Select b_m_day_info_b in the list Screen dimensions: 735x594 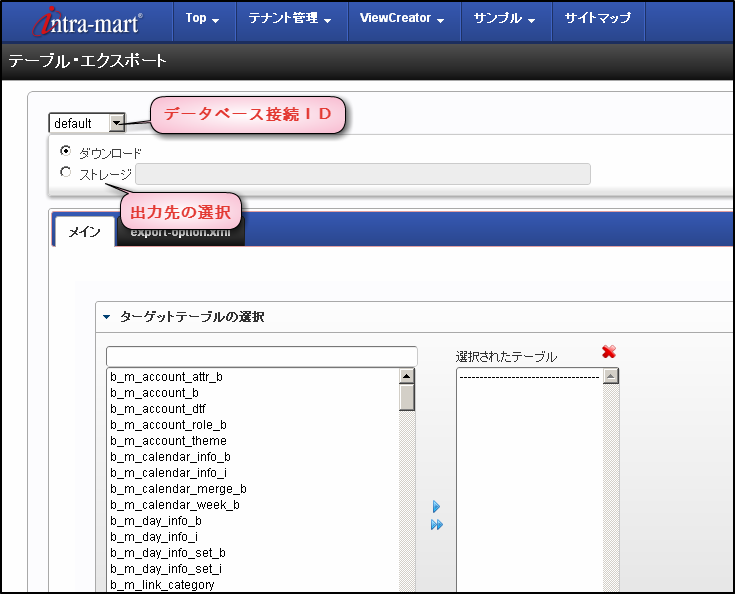pyautogui.click(x=253, y=521)
